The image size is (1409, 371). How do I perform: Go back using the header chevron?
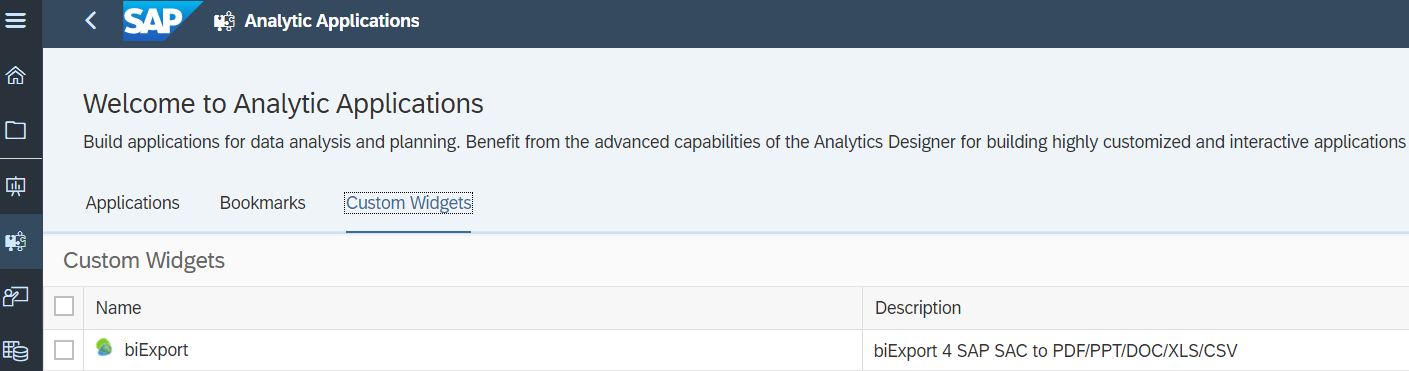click(x=91, y=20)
